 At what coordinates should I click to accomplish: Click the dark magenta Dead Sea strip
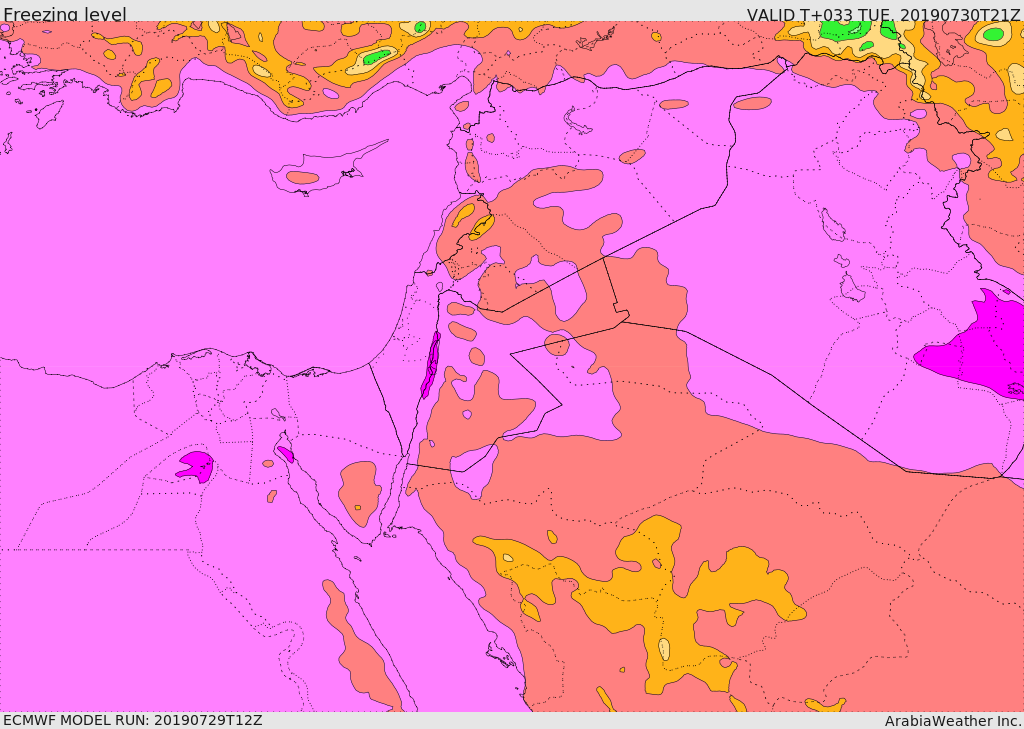point(430,364)
